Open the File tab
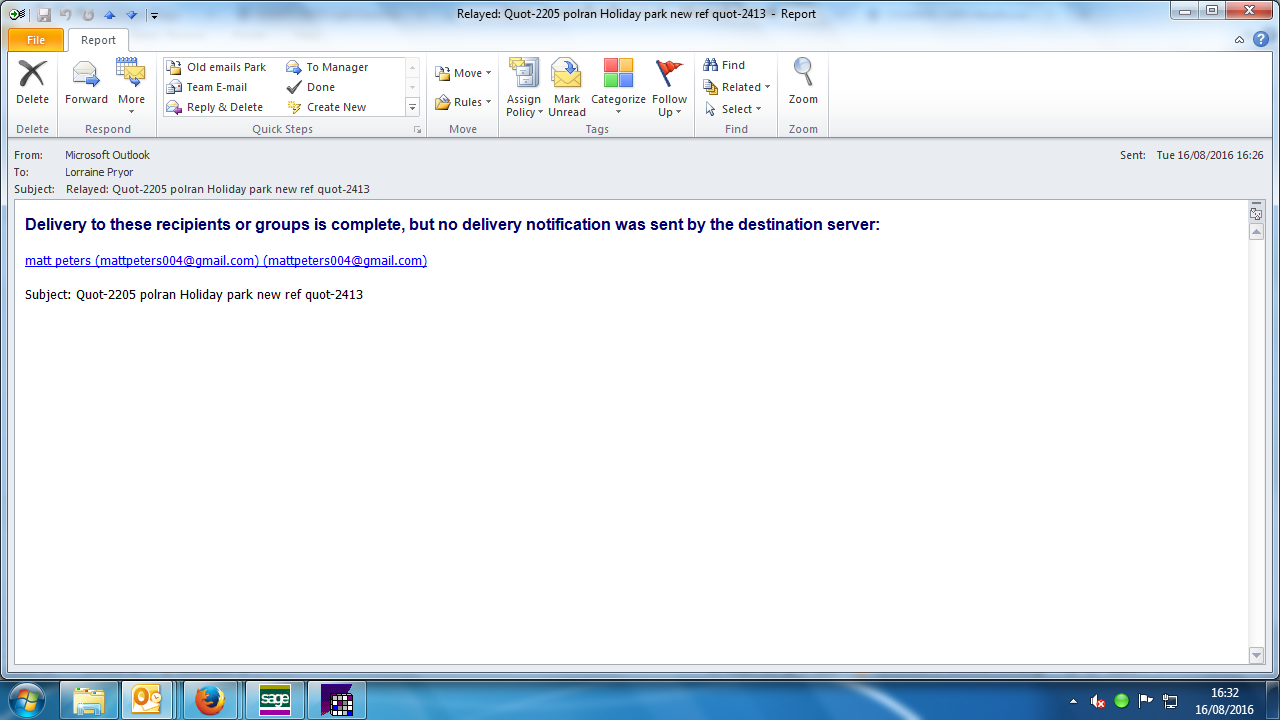This screenshot has height=720, width=1280. [x=36, y=40]
